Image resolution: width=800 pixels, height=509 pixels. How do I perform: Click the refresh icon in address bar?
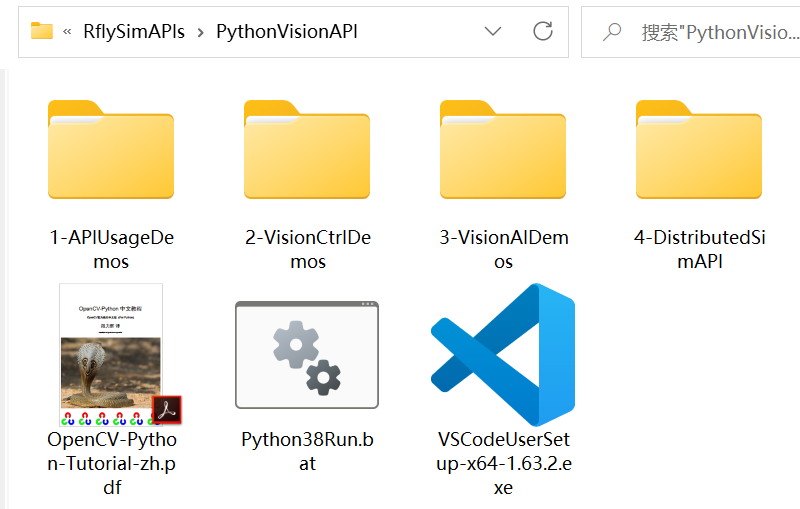click(x=543, y=32)
